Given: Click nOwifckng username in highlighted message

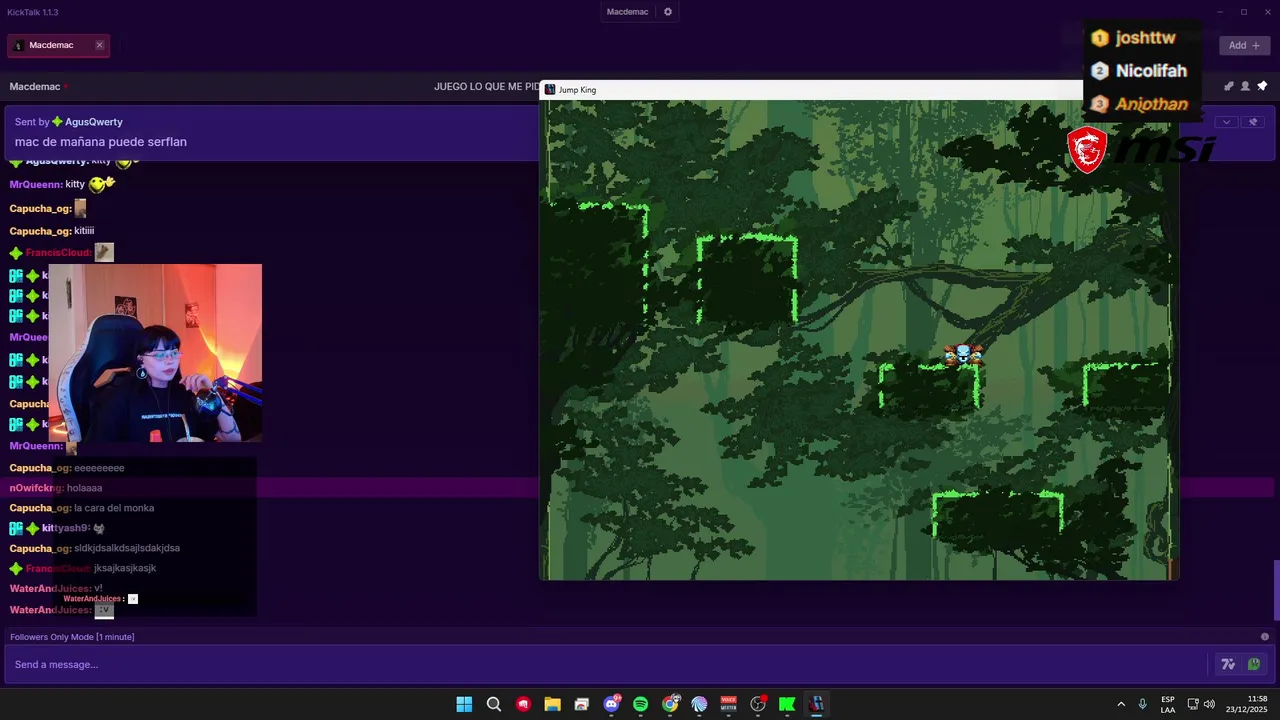Looking at the screenshot, I should 36,488.
